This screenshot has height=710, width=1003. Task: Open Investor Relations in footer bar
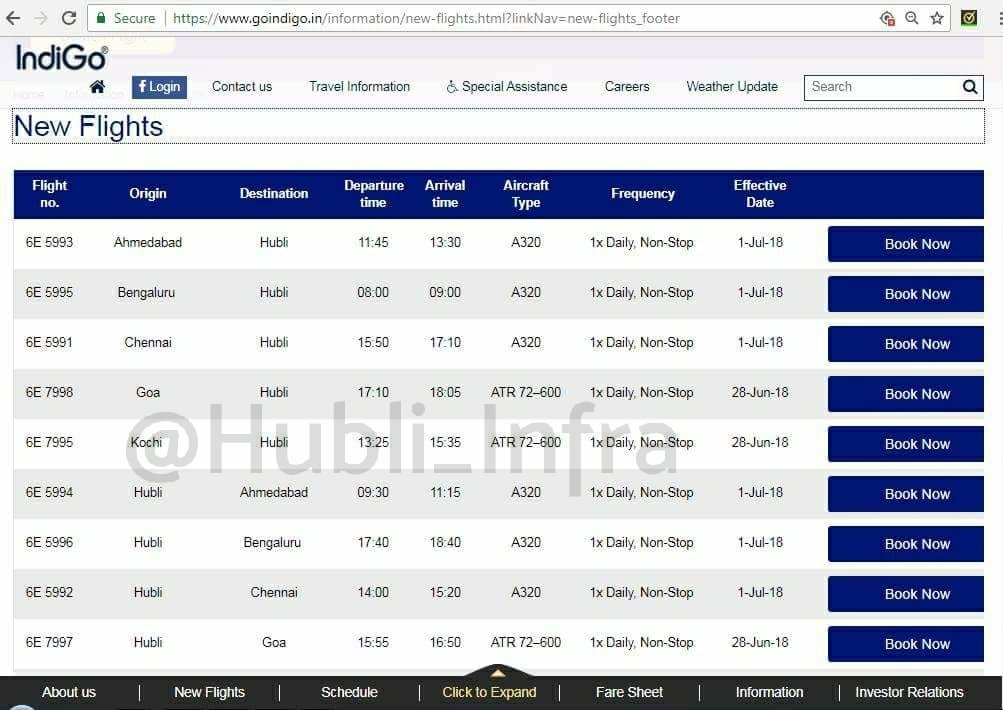(909, 692)
